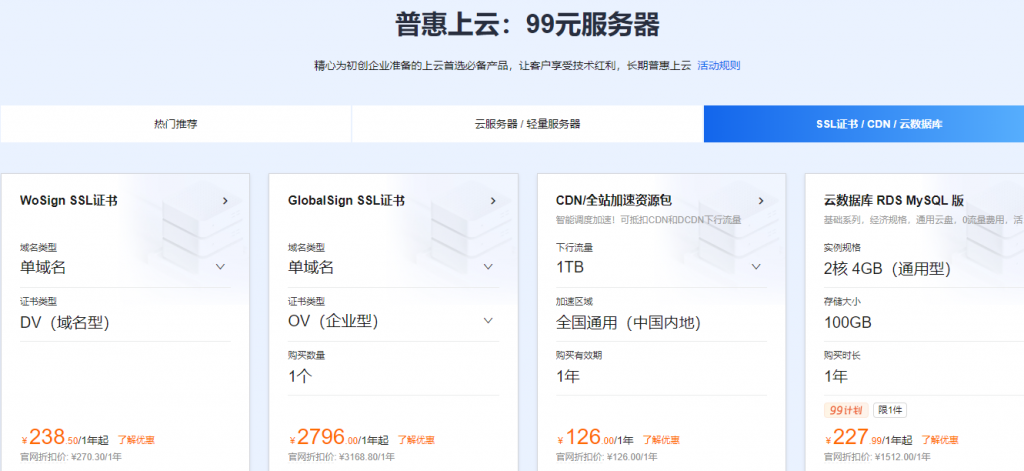Viewport: 1024px width, 471px height.
Task: Select the SSL证书 / CDN / 云数据库 tab
Action: [x=863, y=123]
